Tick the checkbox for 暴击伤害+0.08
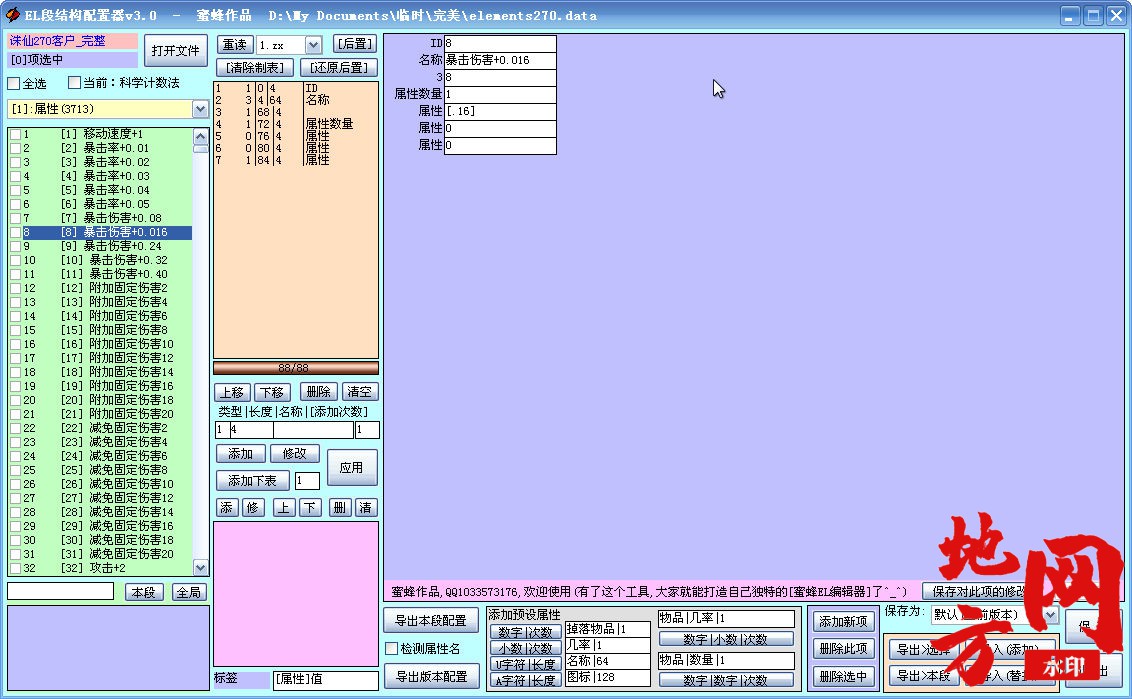 click(x=15, y=218)
